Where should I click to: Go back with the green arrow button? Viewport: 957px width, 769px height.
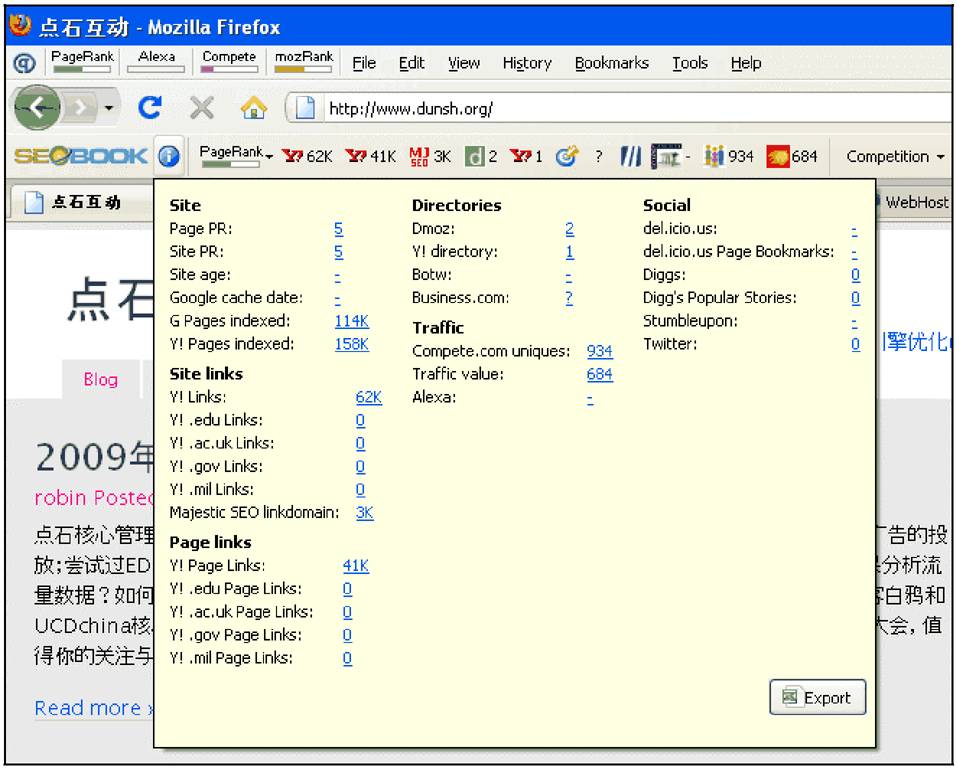(37, 108)
